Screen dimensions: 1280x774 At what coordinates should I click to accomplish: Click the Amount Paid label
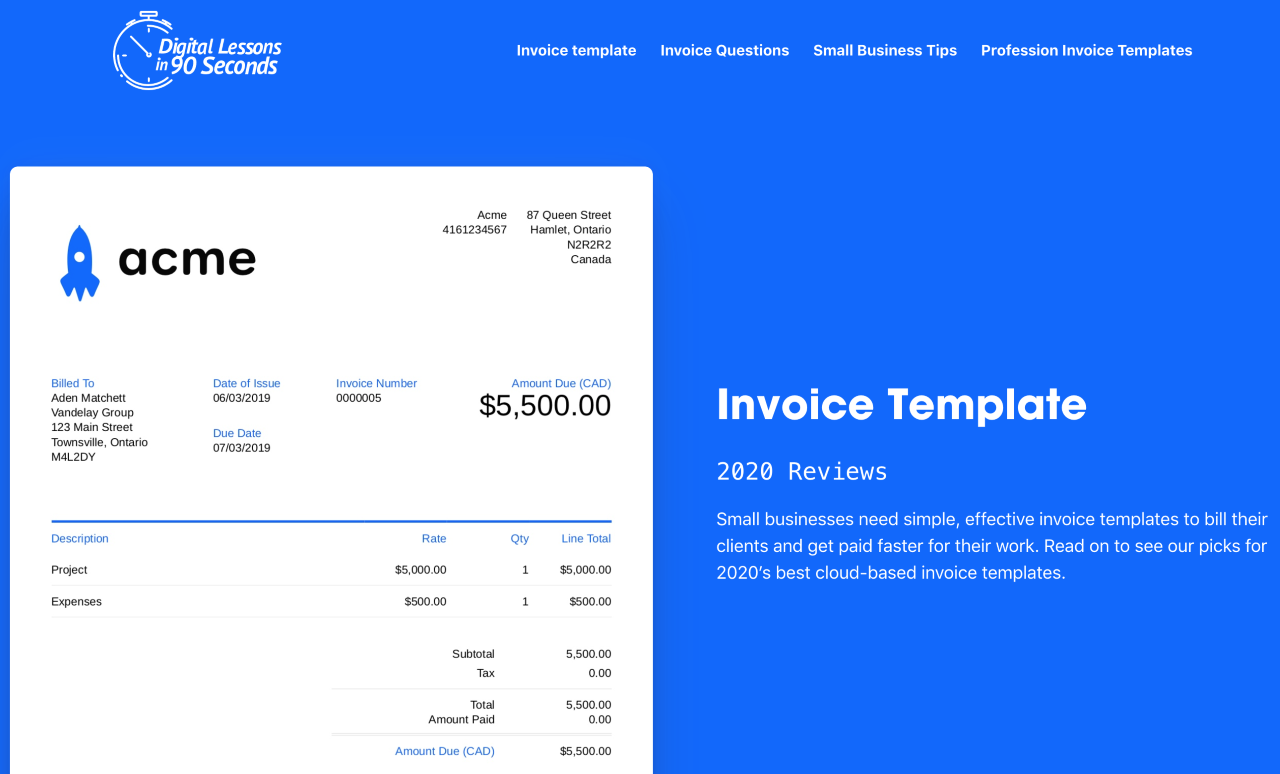(x=462, y=719)
